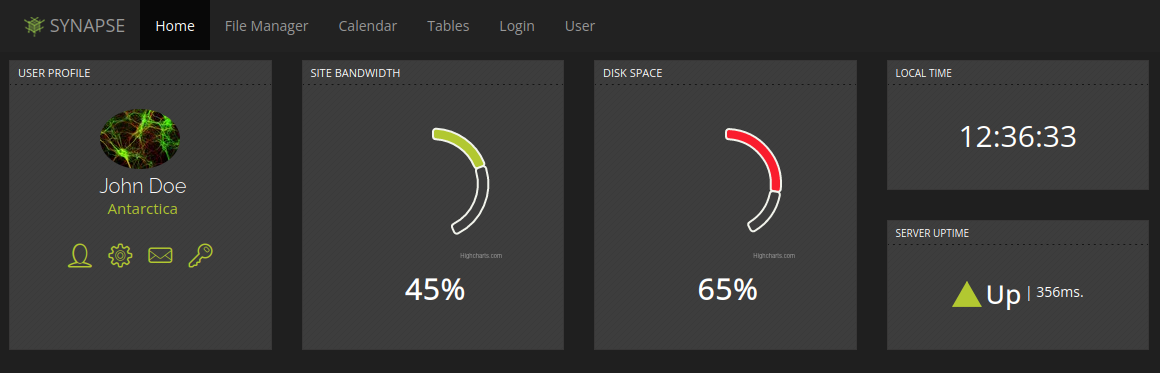Click the green Up triangle indicator

(x=966, y=294)
